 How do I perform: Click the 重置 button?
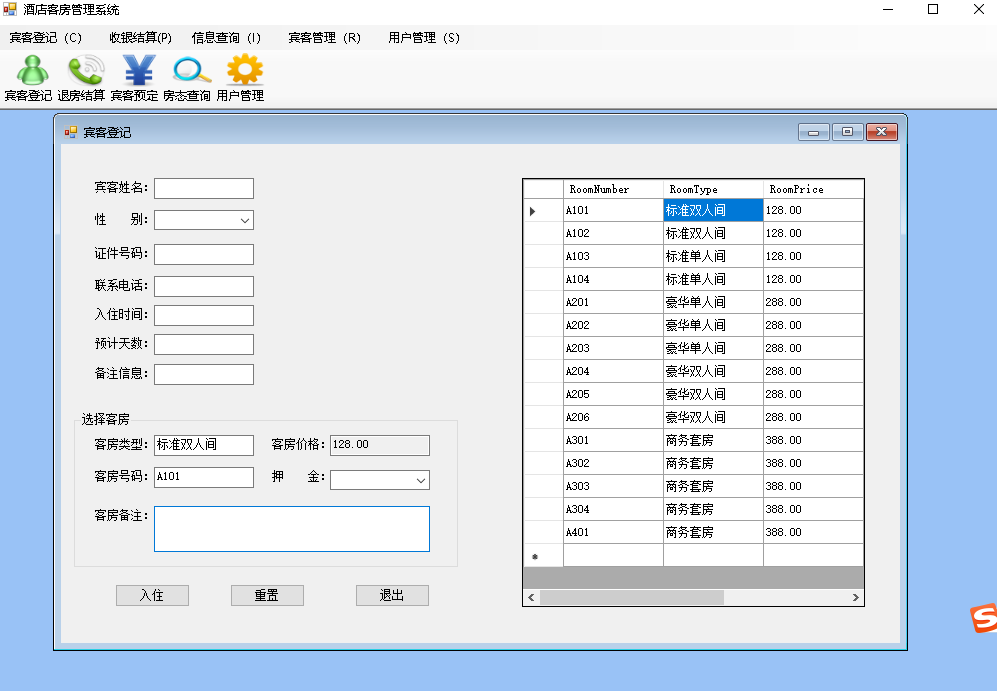point(267,596)
